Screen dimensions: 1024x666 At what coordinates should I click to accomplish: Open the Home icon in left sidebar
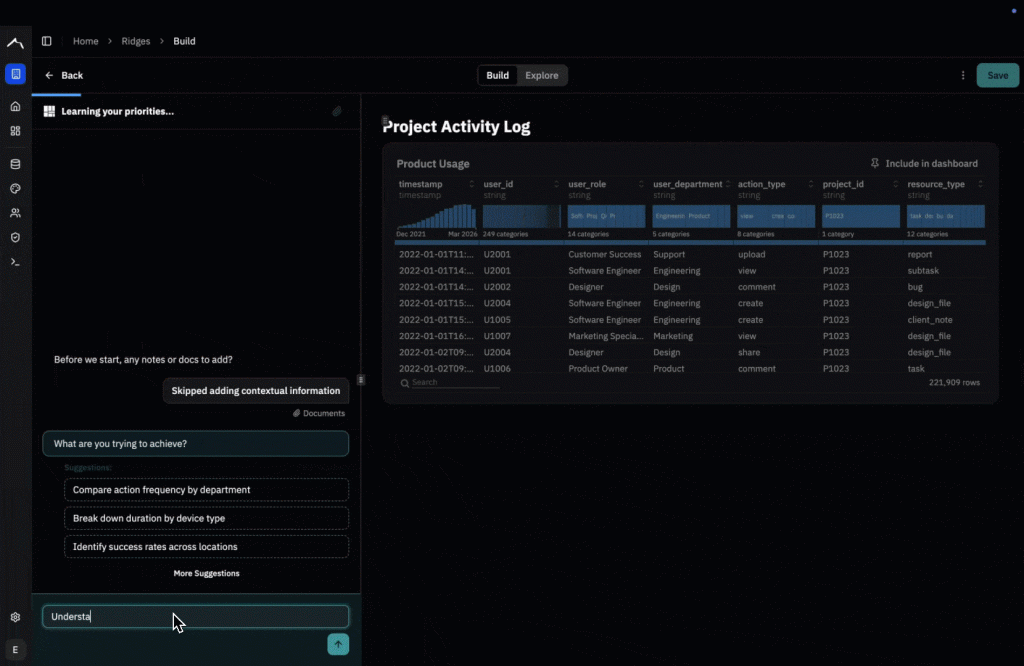click(x=15, y=106)
